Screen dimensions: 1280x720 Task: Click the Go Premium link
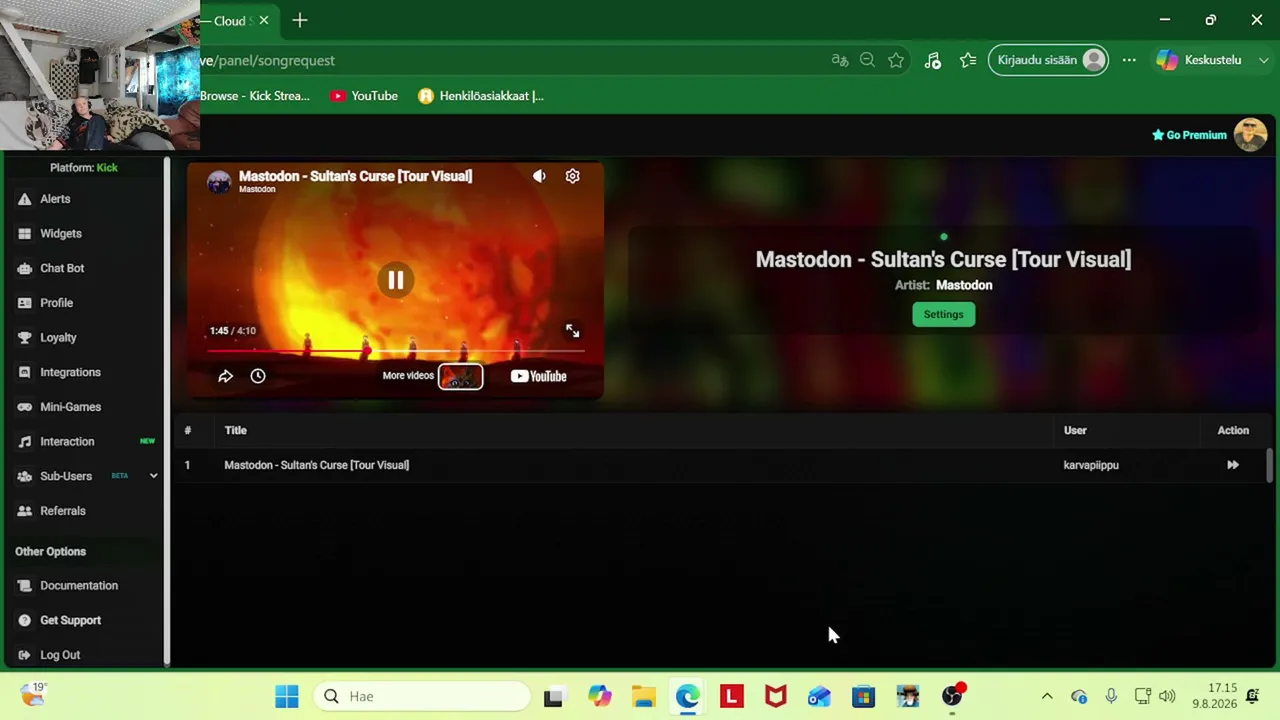point(1189,135)
